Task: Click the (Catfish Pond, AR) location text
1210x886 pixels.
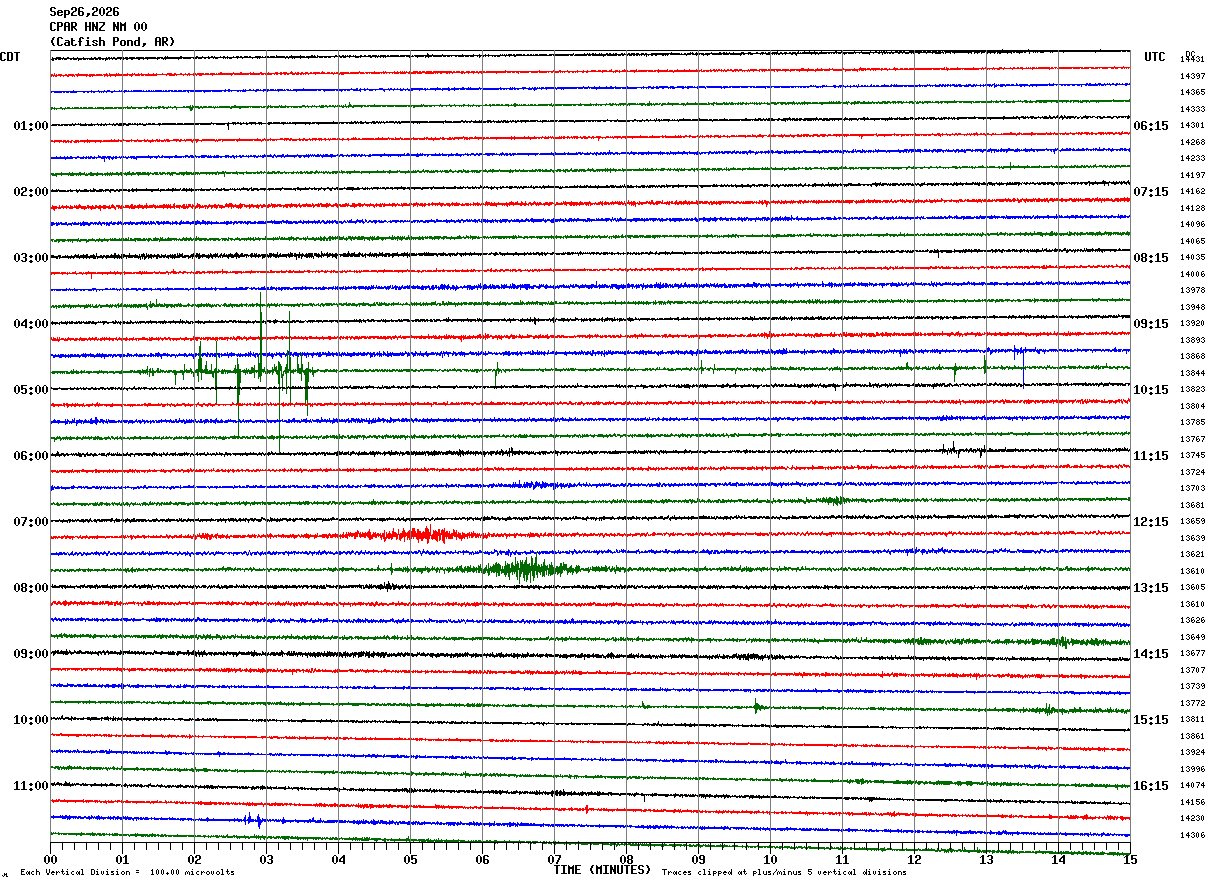Action: coord(112,42)
